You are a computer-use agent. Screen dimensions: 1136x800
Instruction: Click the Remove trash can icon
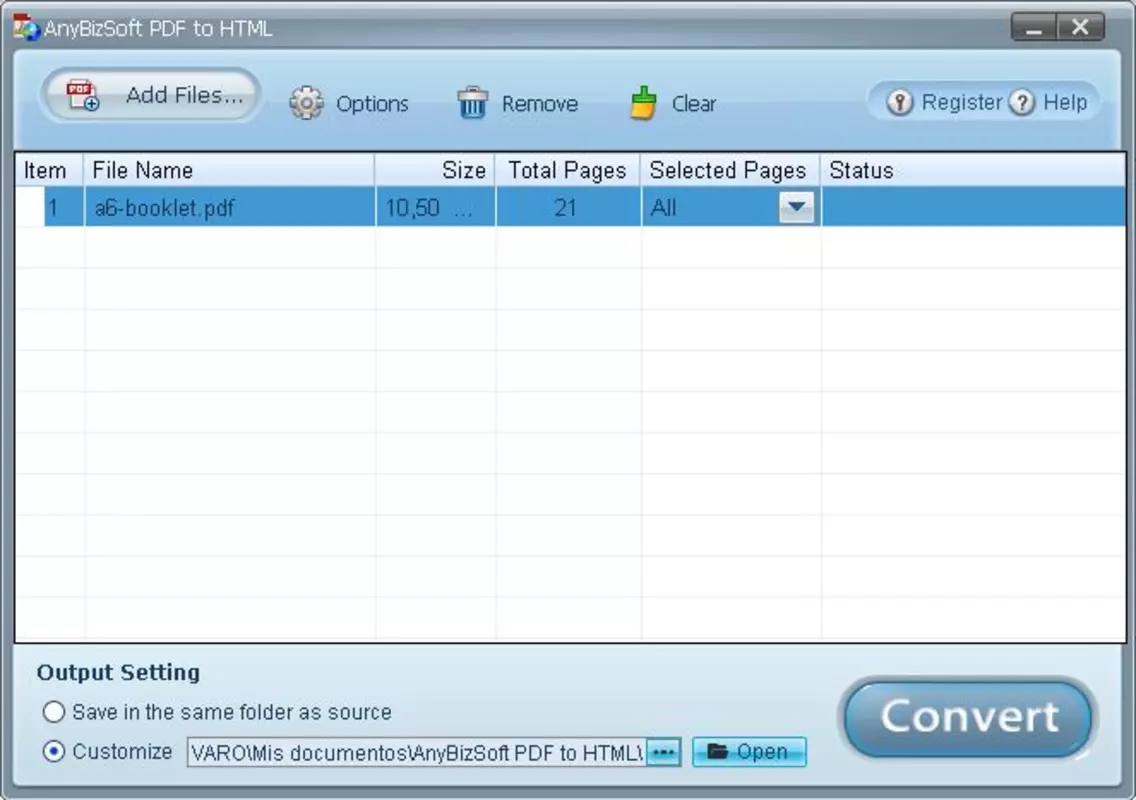tap(472, 103)
